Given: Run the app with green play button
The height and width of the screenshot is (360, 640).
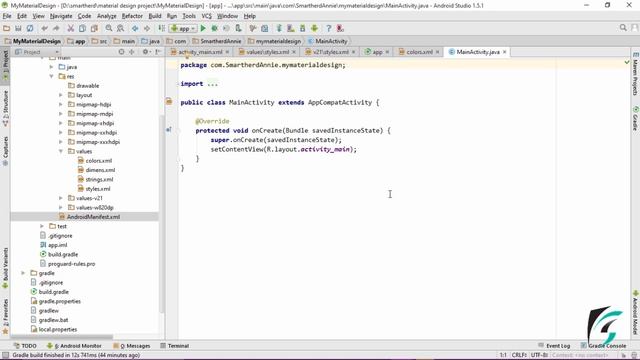Looking at the screenshot, I should 203,28.
